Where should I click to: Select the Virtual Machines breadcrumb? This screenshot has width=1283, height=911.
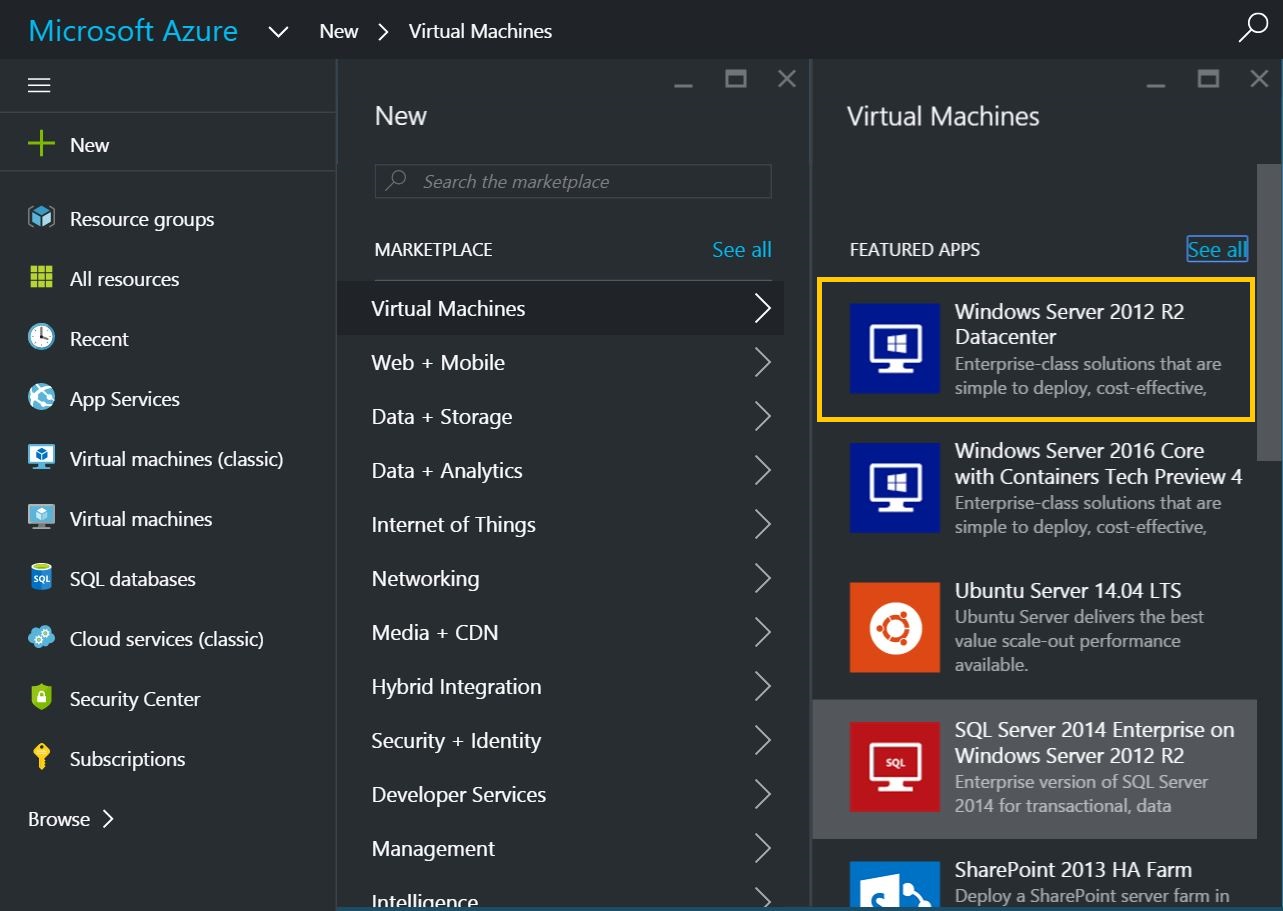coord(480,31)
